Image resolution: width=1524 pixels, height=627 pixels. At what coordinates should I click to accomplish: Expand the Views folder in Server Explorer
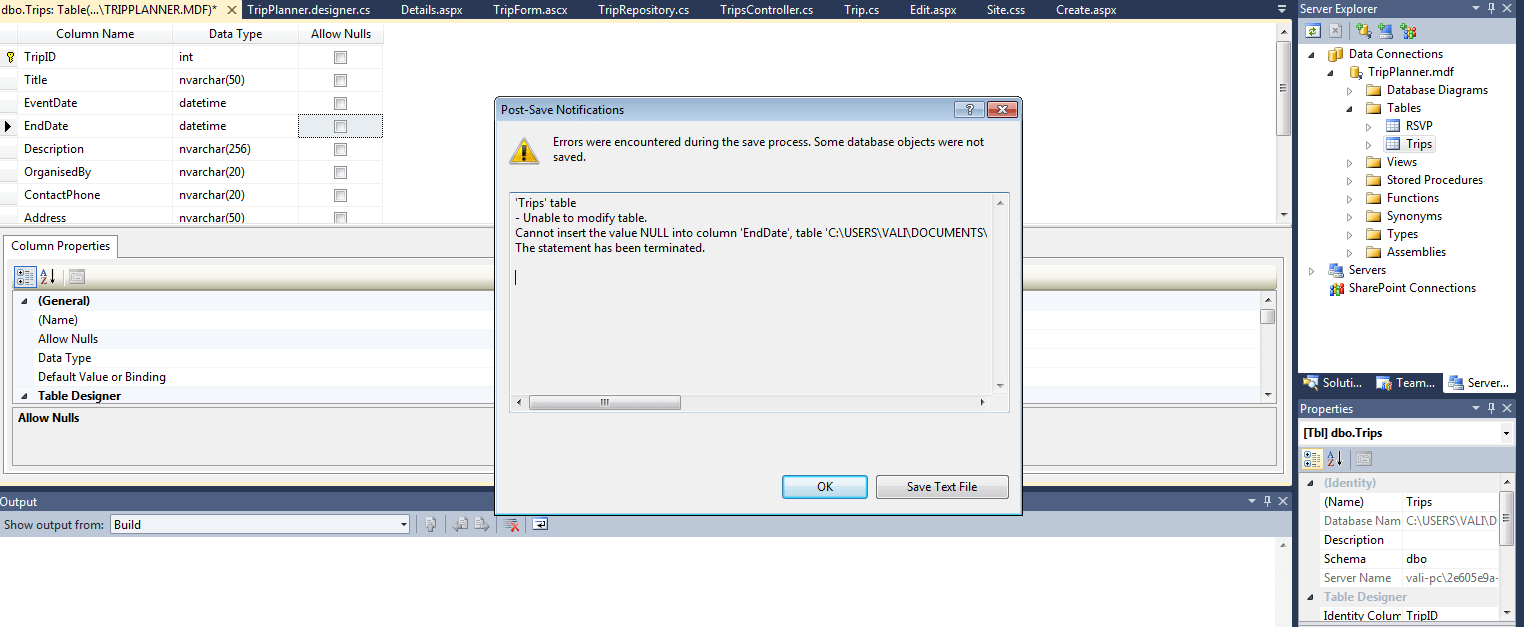coord(1349,162)
